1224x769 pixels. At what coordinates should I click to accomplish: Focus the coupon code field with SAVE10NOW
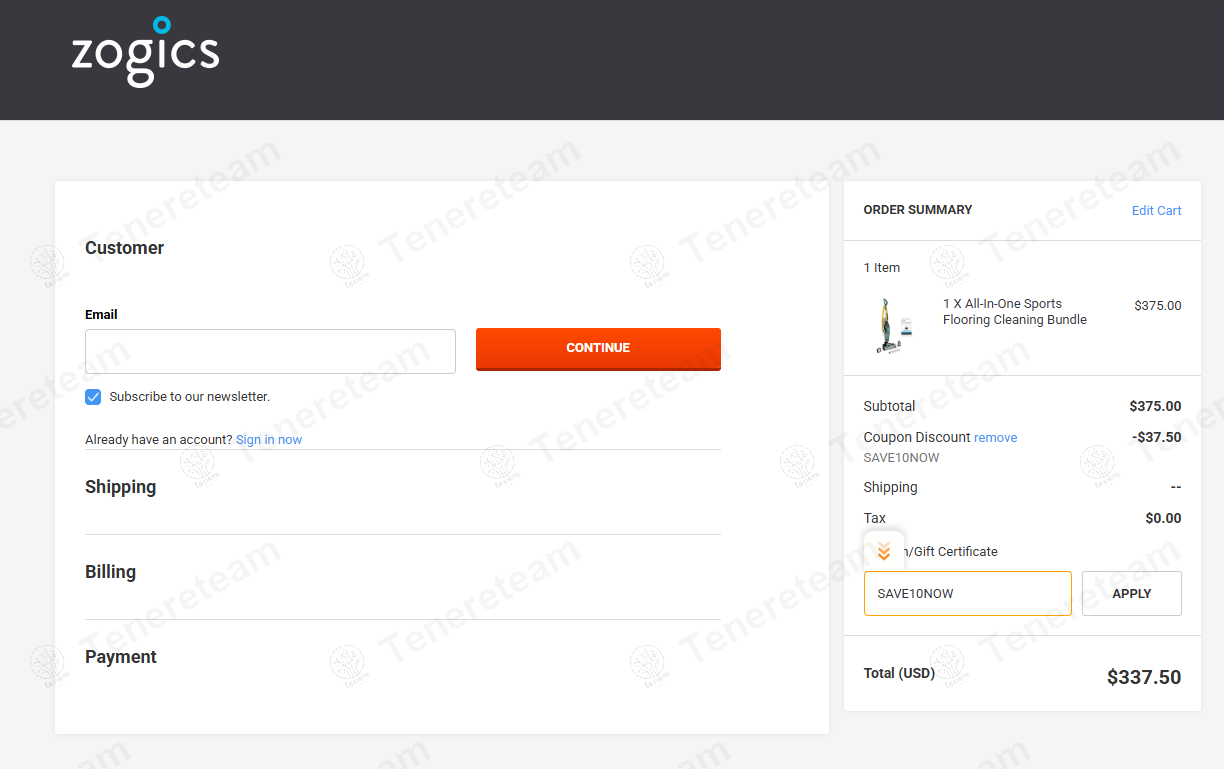pos(968,594)
